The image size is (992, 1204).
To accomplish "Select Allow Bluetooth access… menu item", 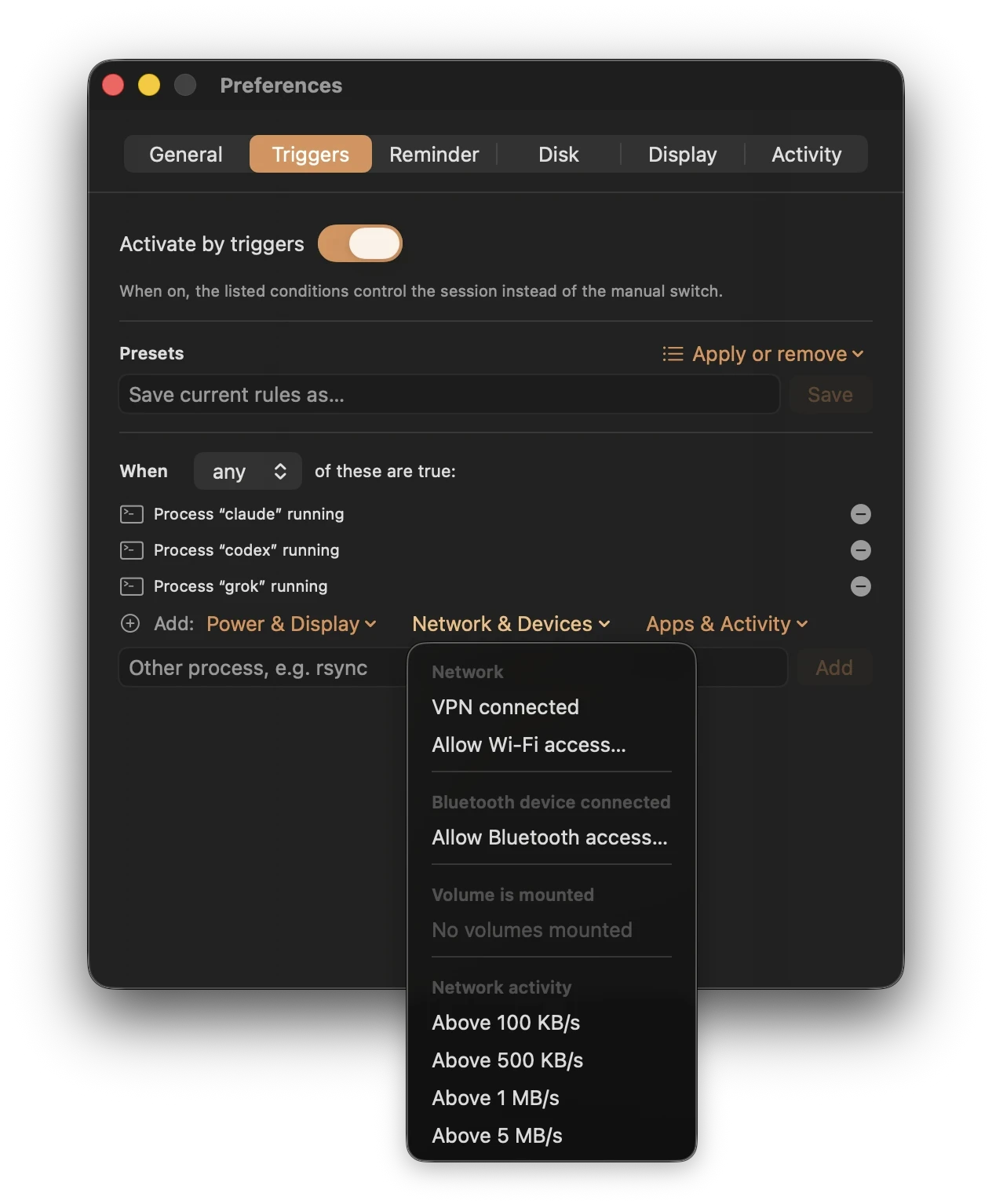I will [x=552, y=837].
